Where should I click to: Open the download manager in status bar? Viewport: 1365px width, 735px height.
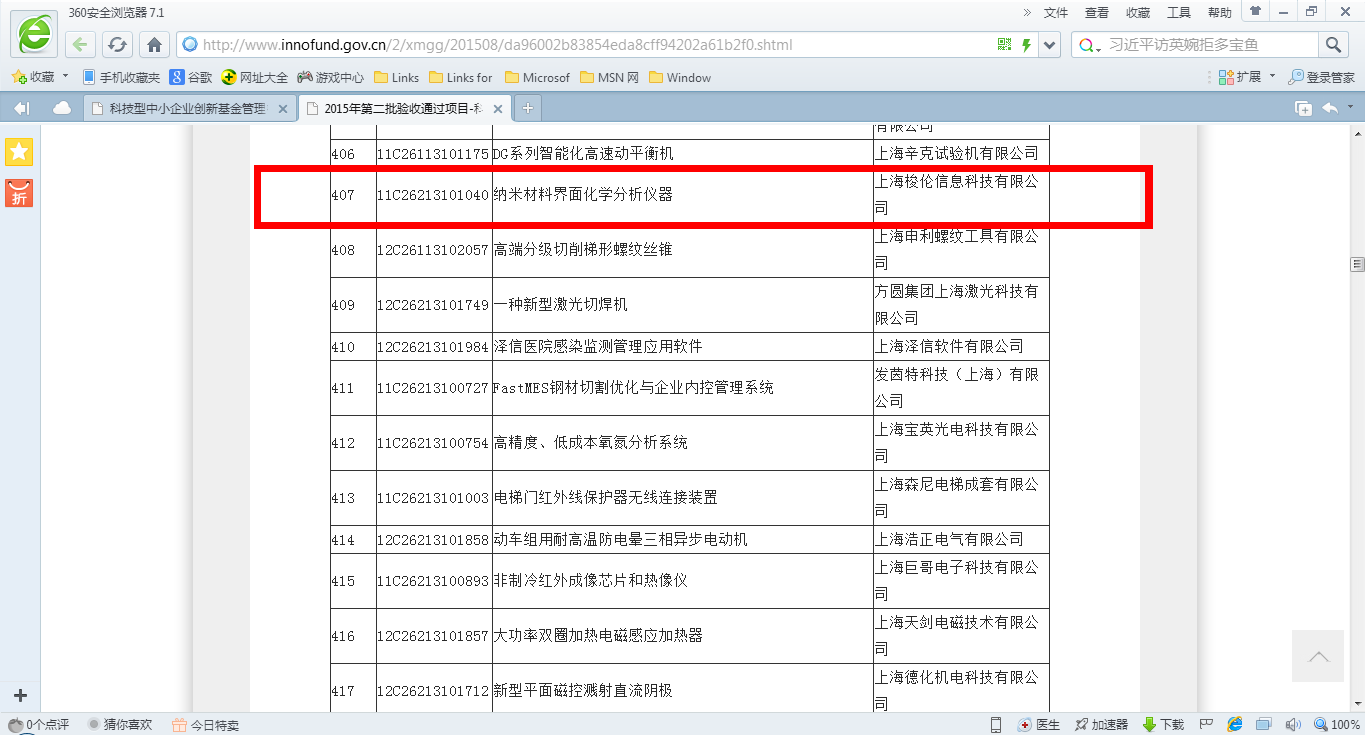tap(1163, 724)
